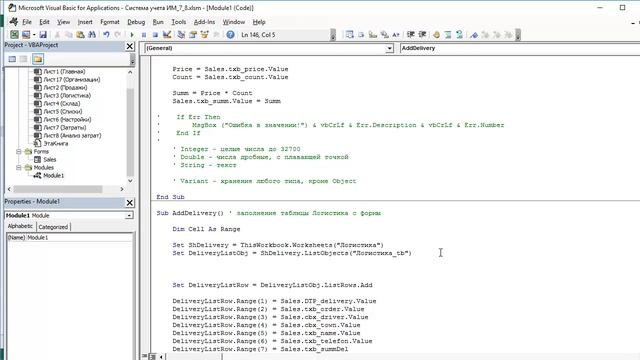Open the Window menu
640x360 pixels.
click(233, 22)
